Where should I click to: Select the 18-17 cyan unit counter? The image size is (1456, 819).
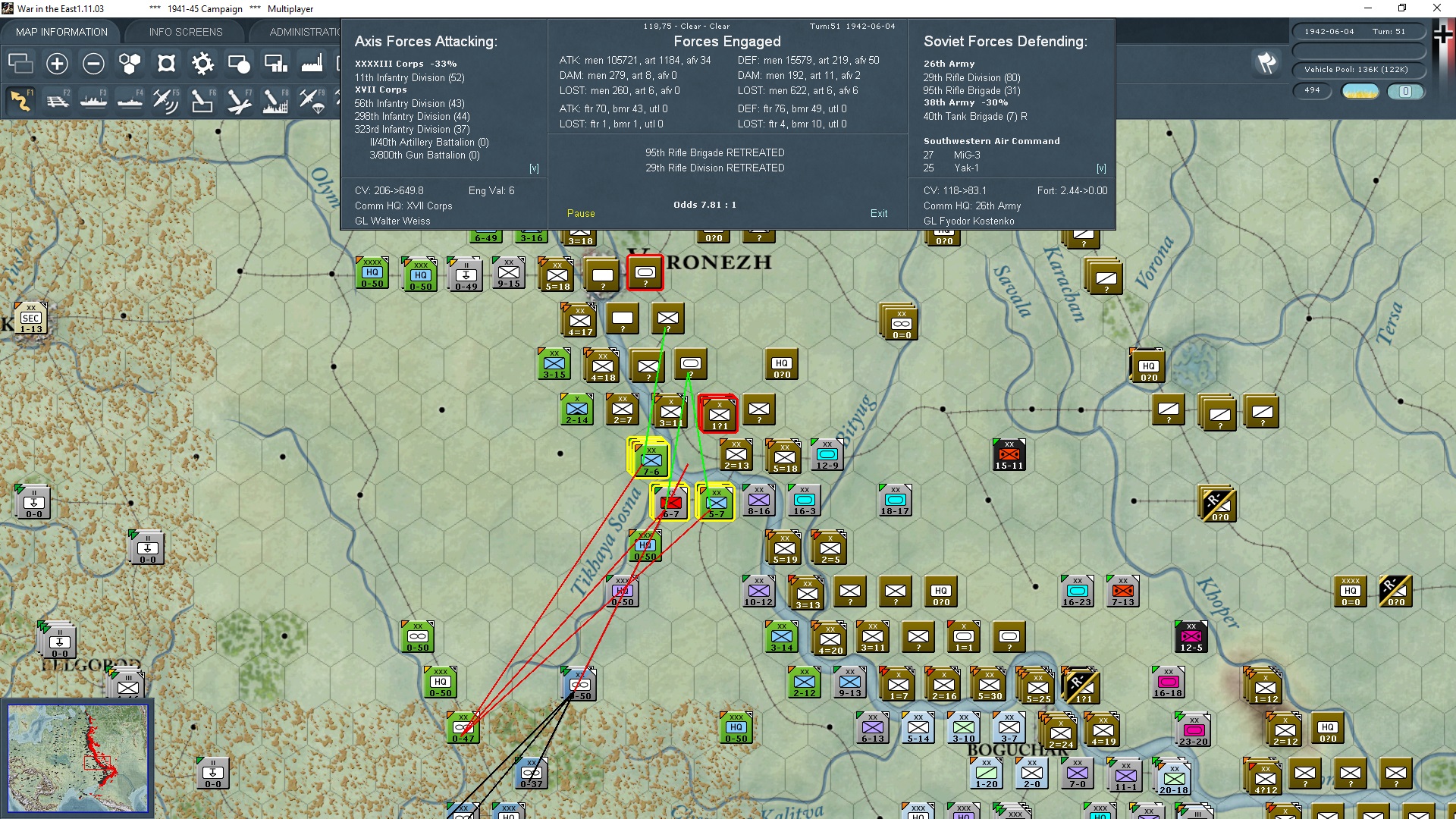(x=896, y=500)
